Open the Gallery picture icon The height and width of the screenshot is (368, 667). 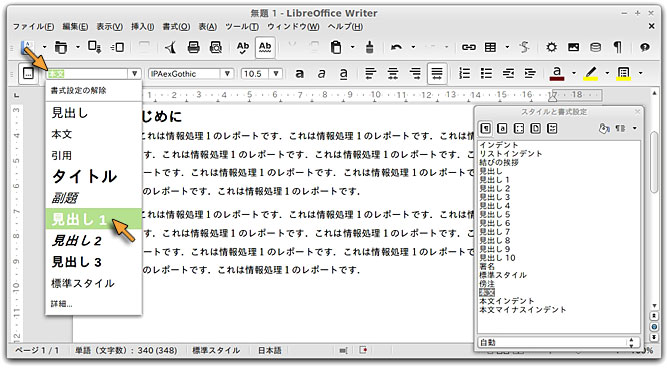[573, 47]
